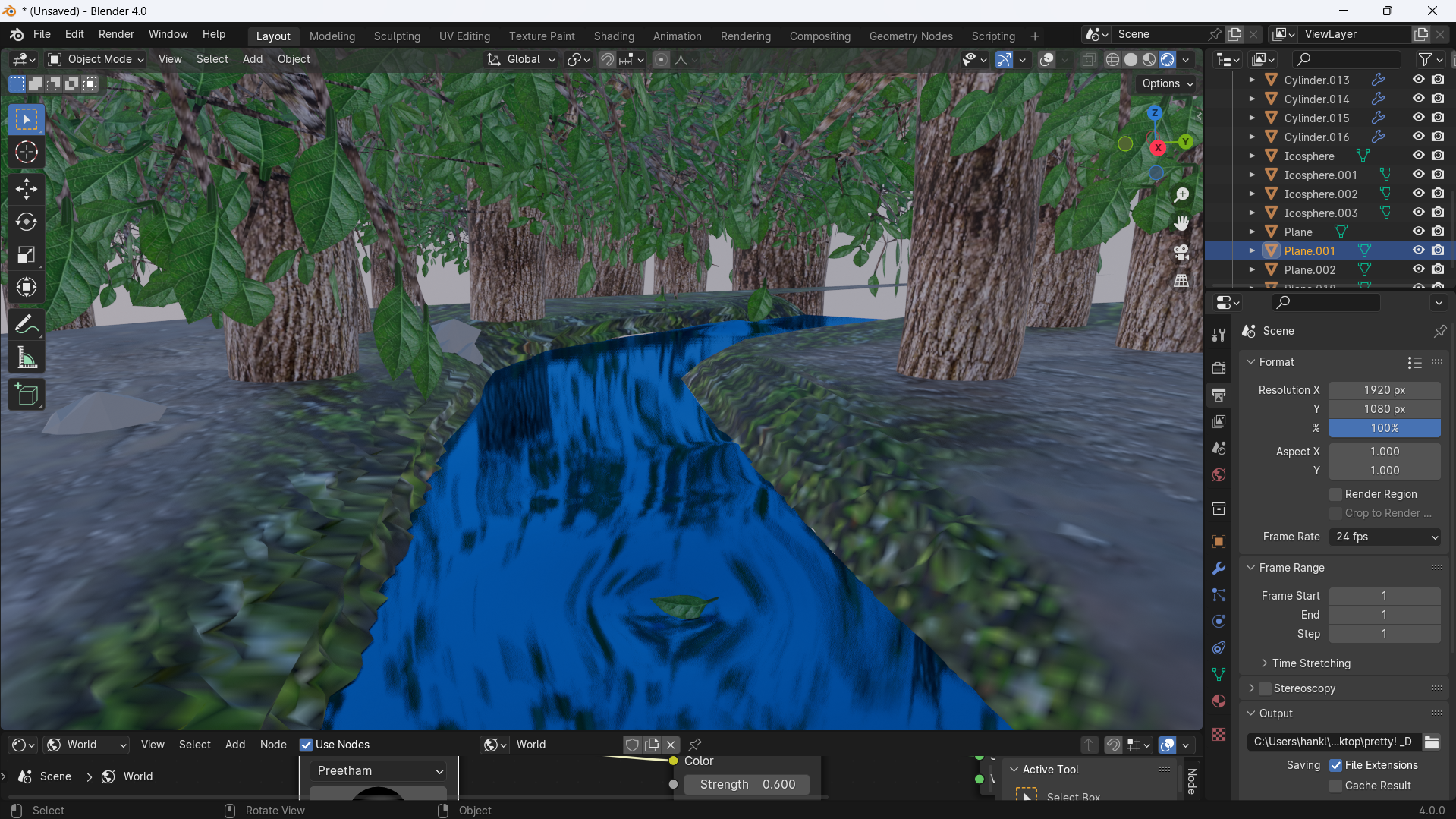Open the viewport Add menu
Screen dimensions: 1456x819
253,59
